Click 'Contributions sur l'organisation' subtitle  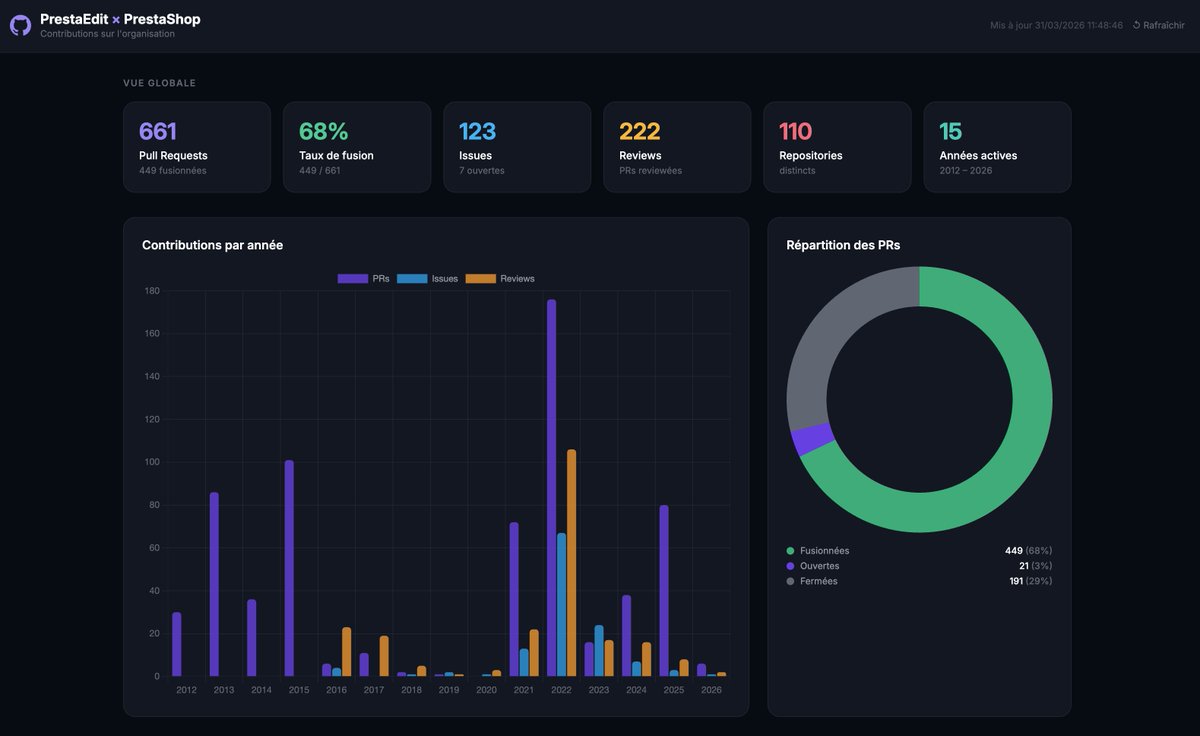[x=107, y=34]
